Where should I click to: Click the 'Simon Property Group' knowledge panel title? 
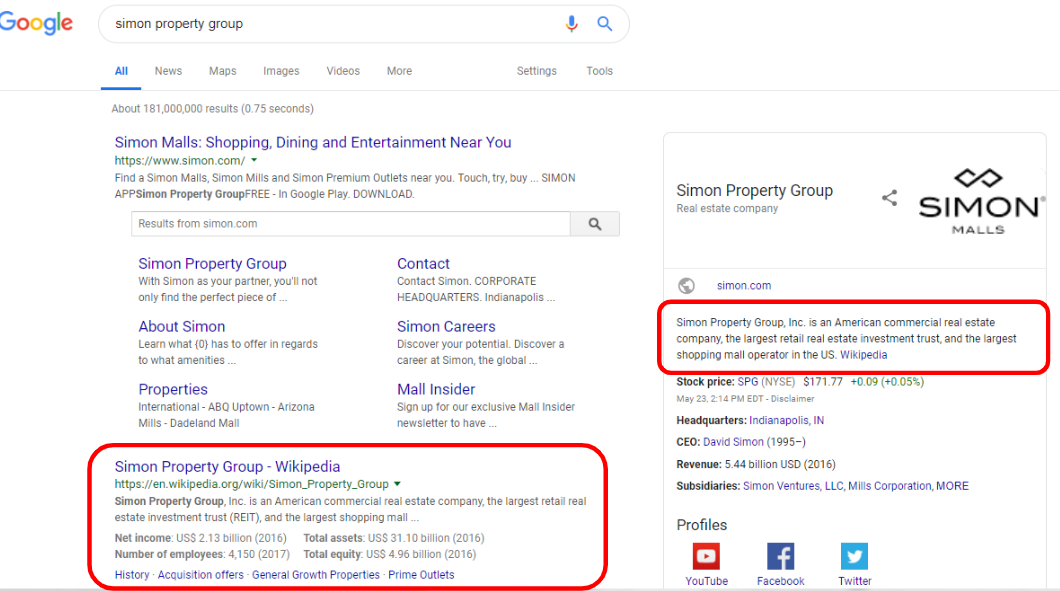pyautogui.click(x=754, y=191)
